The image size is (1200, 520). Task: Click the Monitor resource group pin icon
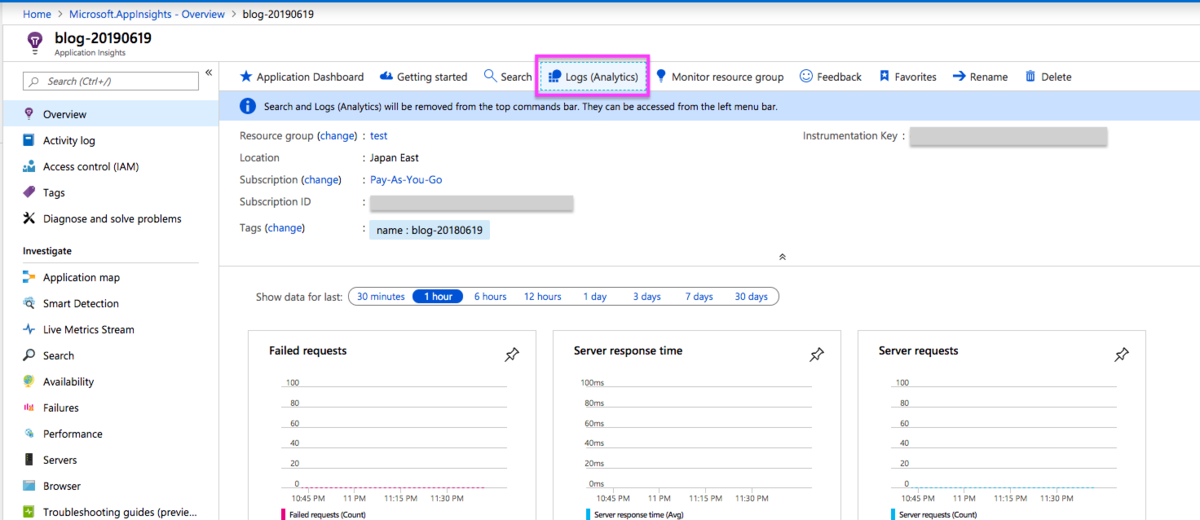[x=660, y=77]
